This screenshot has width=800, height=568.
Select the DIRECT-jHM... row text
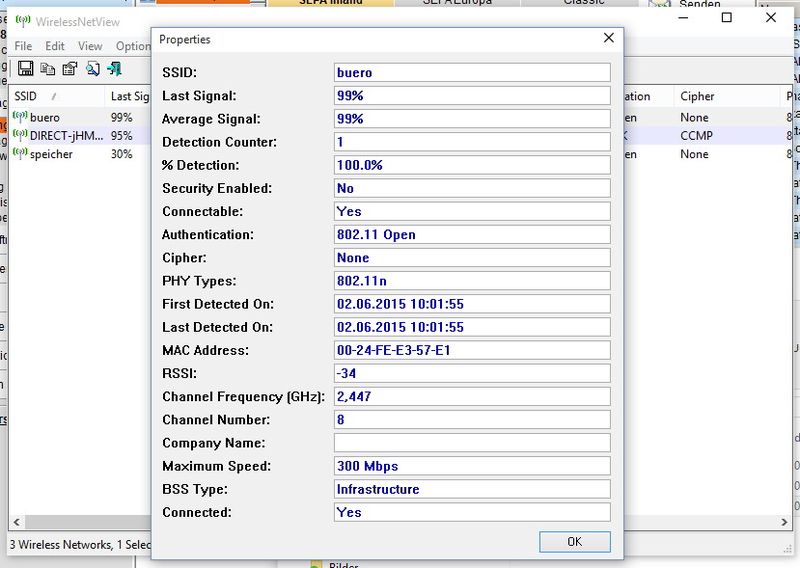coord(66,136)
